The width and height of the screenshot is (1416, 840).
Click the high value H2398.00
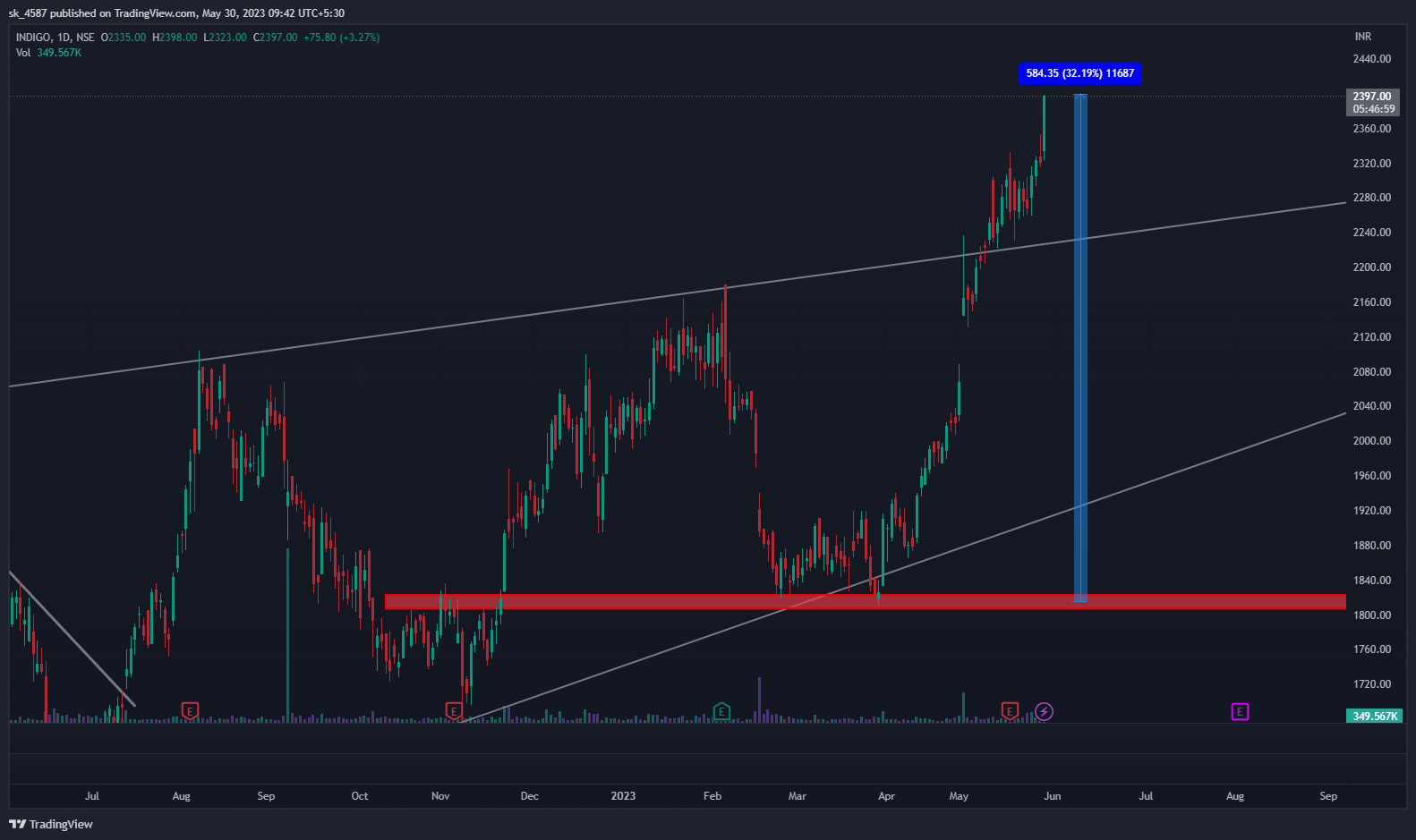[175, 38]
